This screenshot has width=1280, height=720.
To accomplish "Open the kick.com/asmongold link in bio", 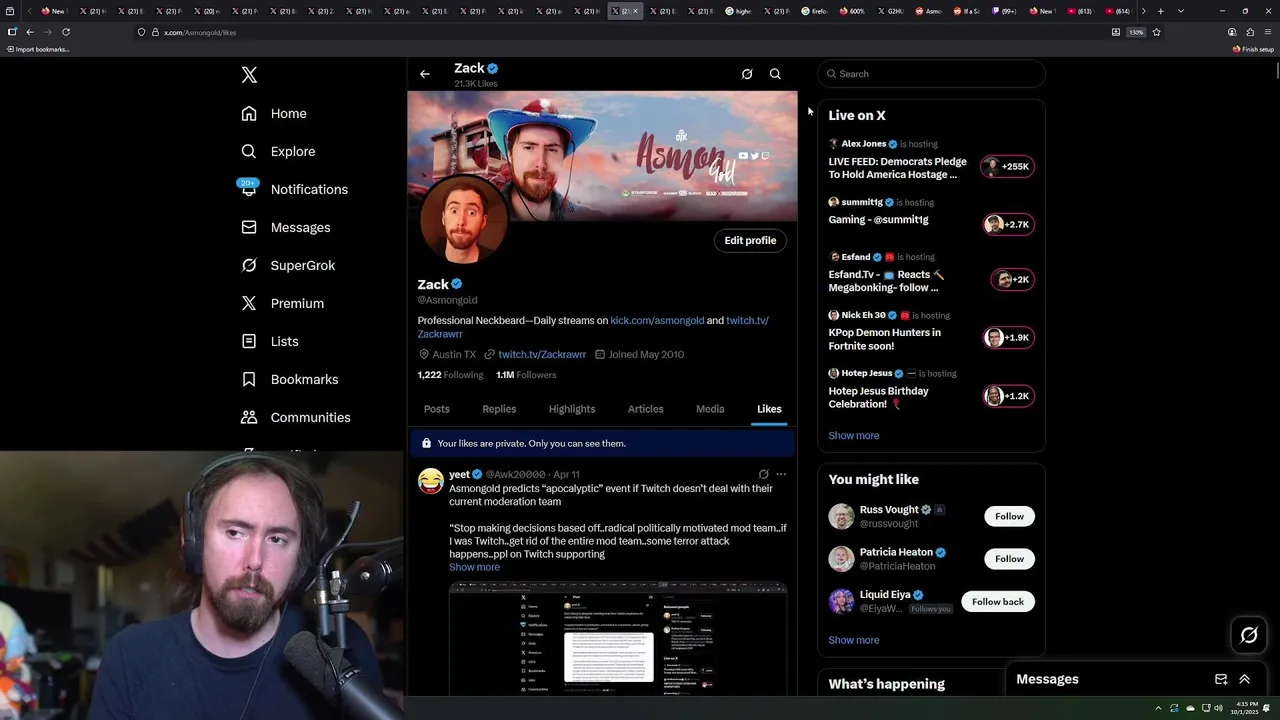I will pos(657,321).
